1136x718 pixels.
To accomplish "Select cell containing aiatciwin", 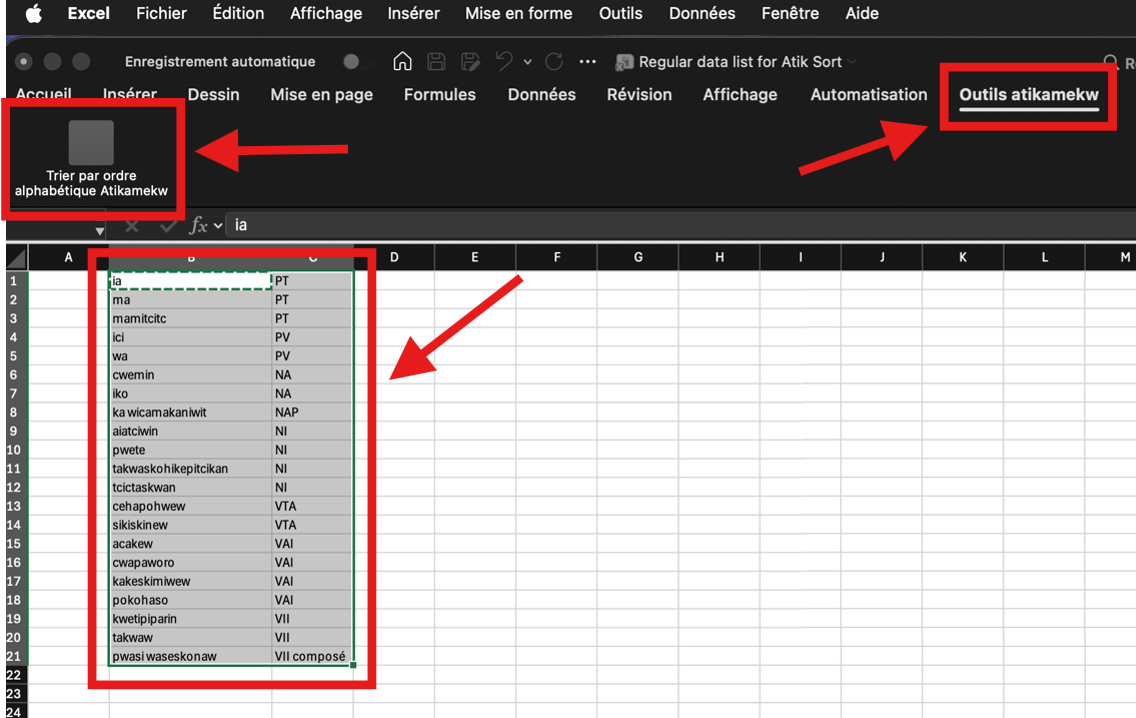I will point(191,431).
